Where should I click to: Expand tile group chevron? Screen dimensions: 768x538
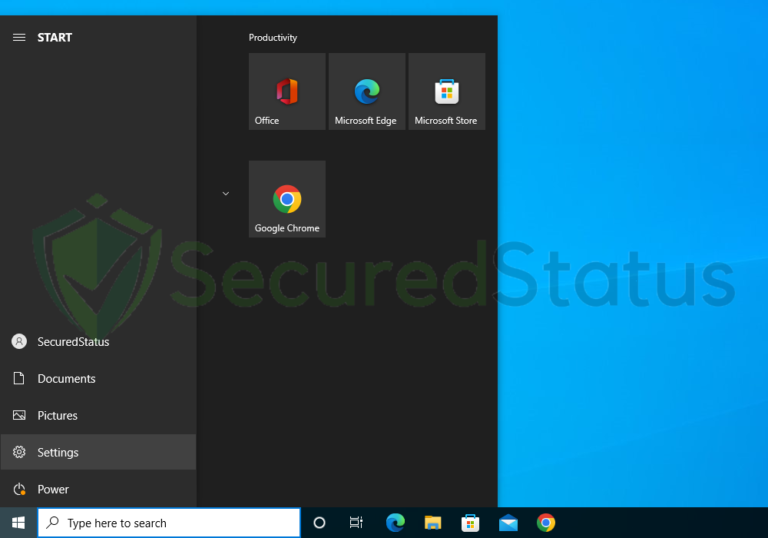coord(226,194)
